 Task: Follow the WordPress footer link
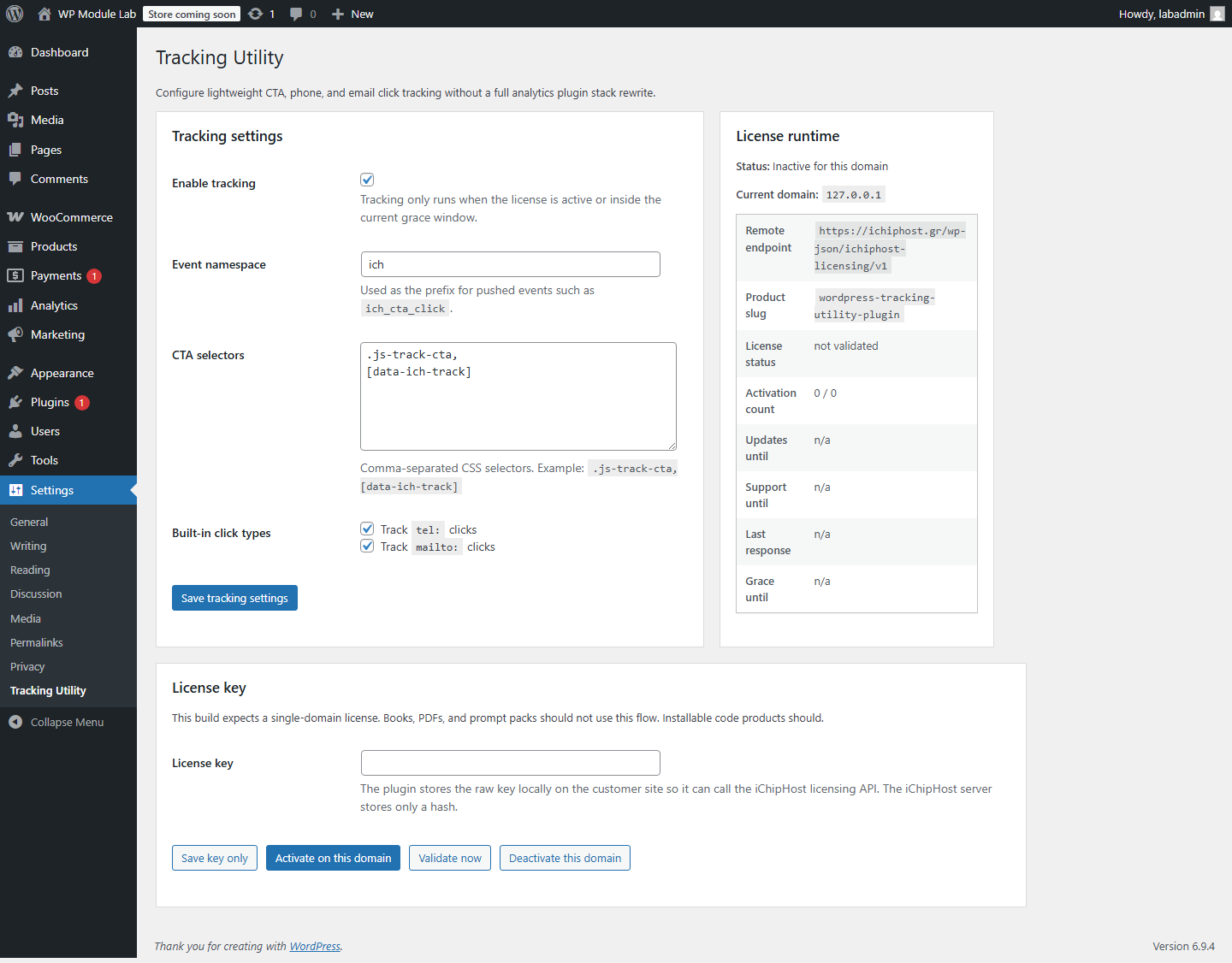coord(315,946)
